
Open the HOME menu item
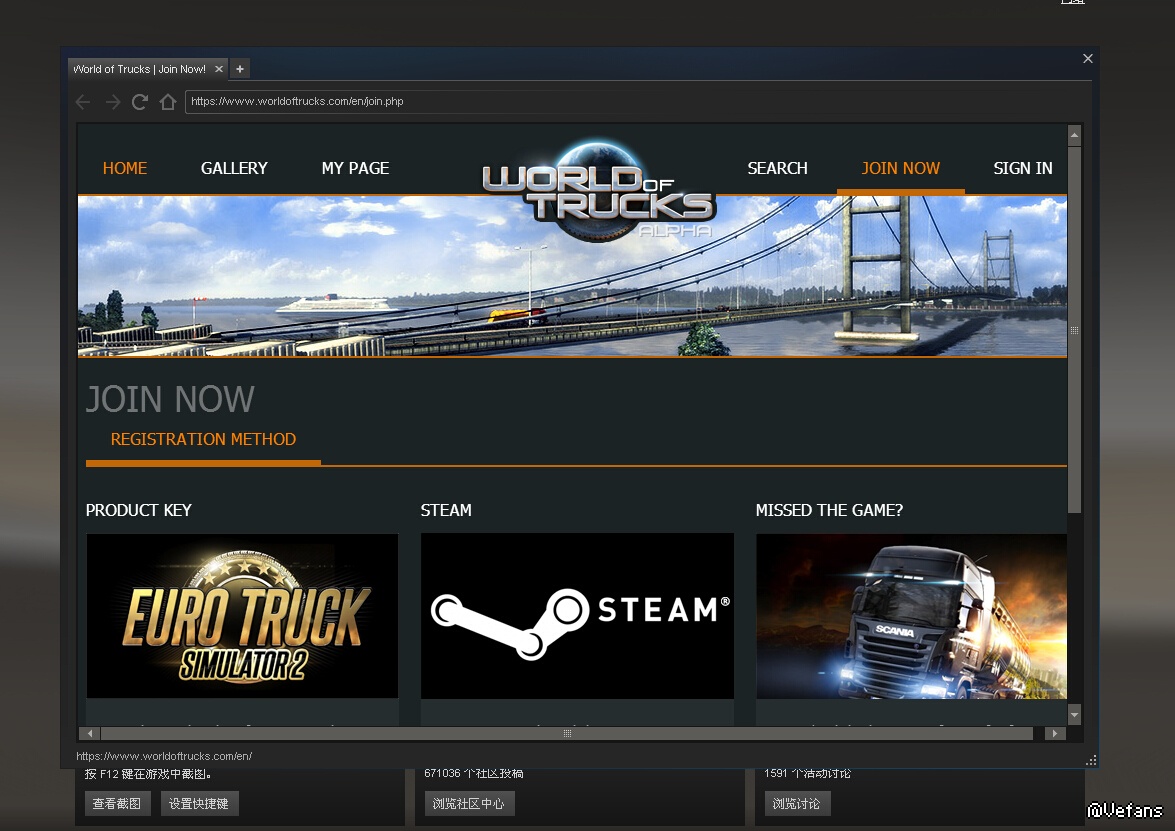[124, 168]
